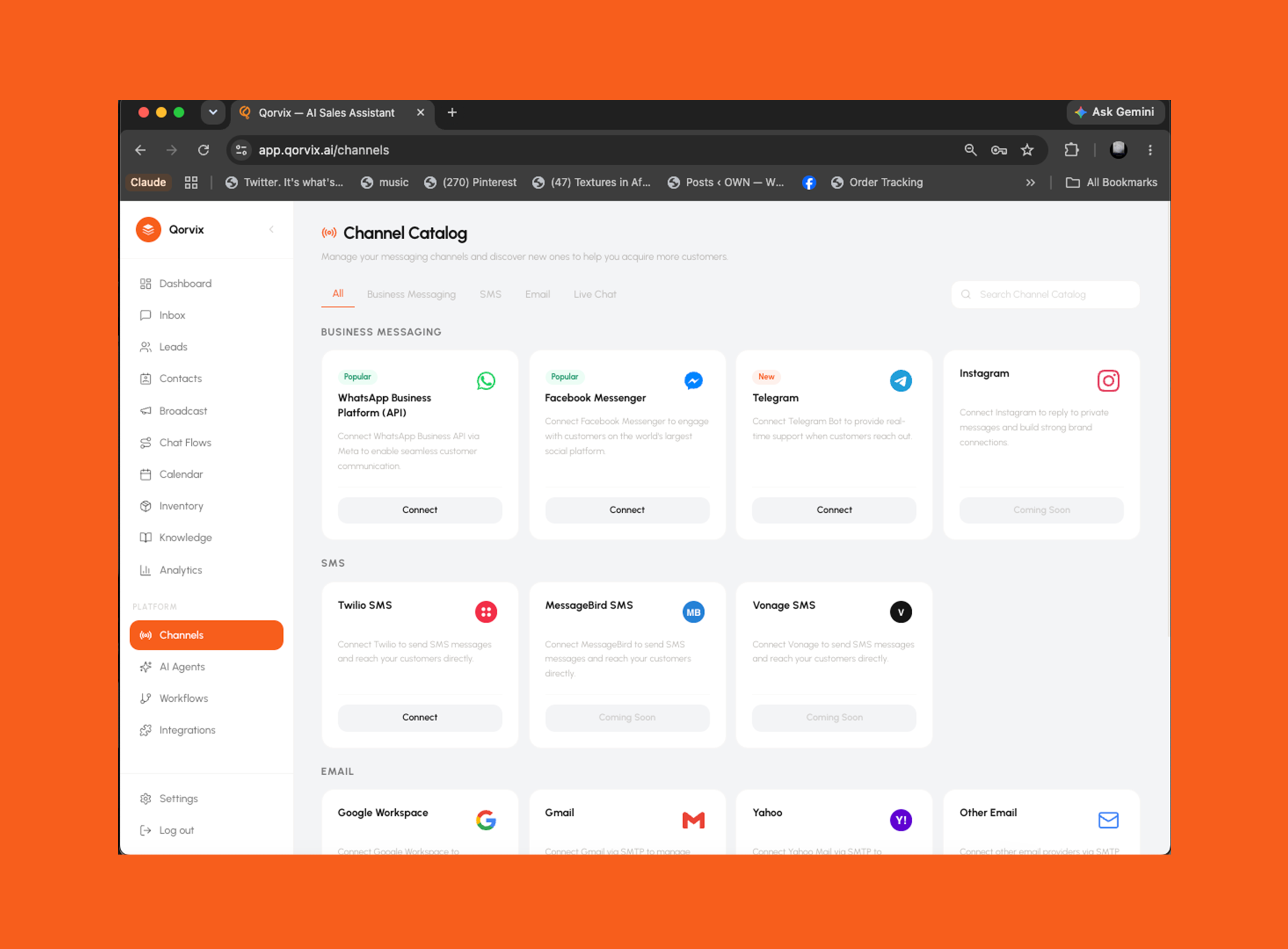Open Analytics in the sidebar
Screen dimensions: 1288x949
tap(207, 570)
